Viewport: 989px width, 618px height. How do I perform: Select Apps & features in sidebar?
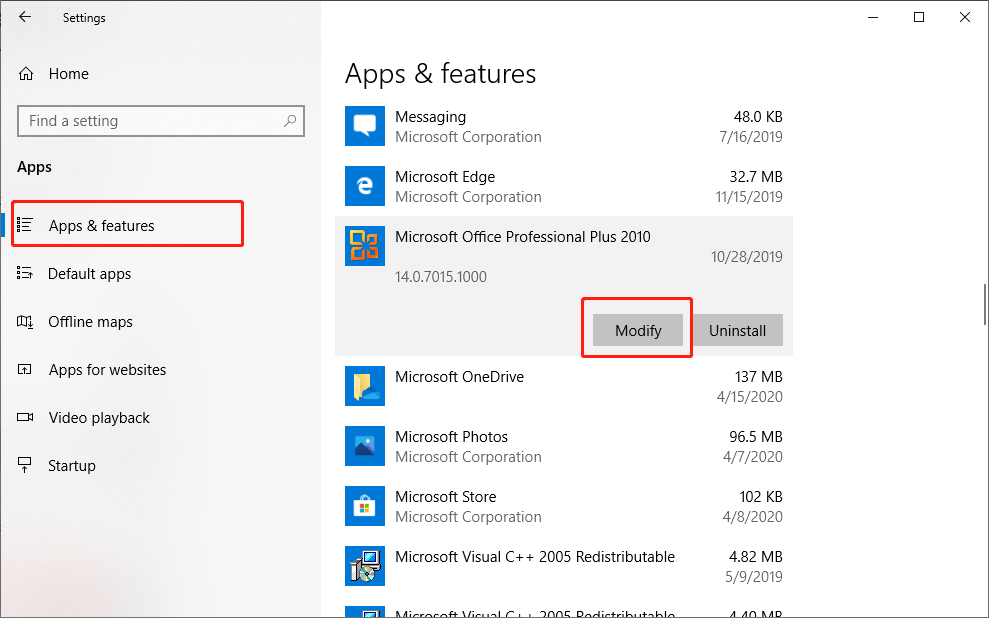tap(102, 225)
